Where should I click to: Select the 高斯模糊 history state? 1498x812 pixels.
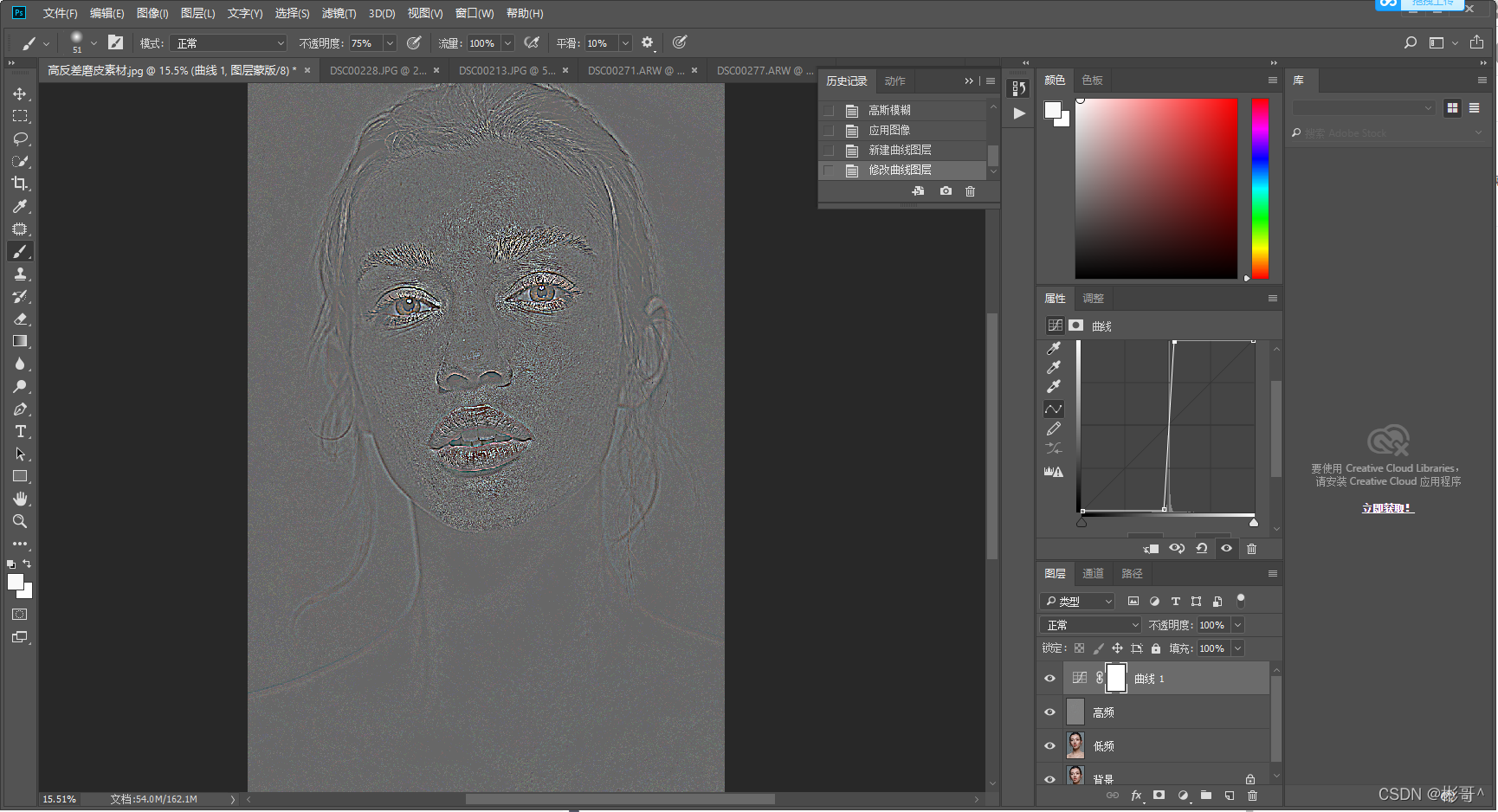tap(889, 110)
